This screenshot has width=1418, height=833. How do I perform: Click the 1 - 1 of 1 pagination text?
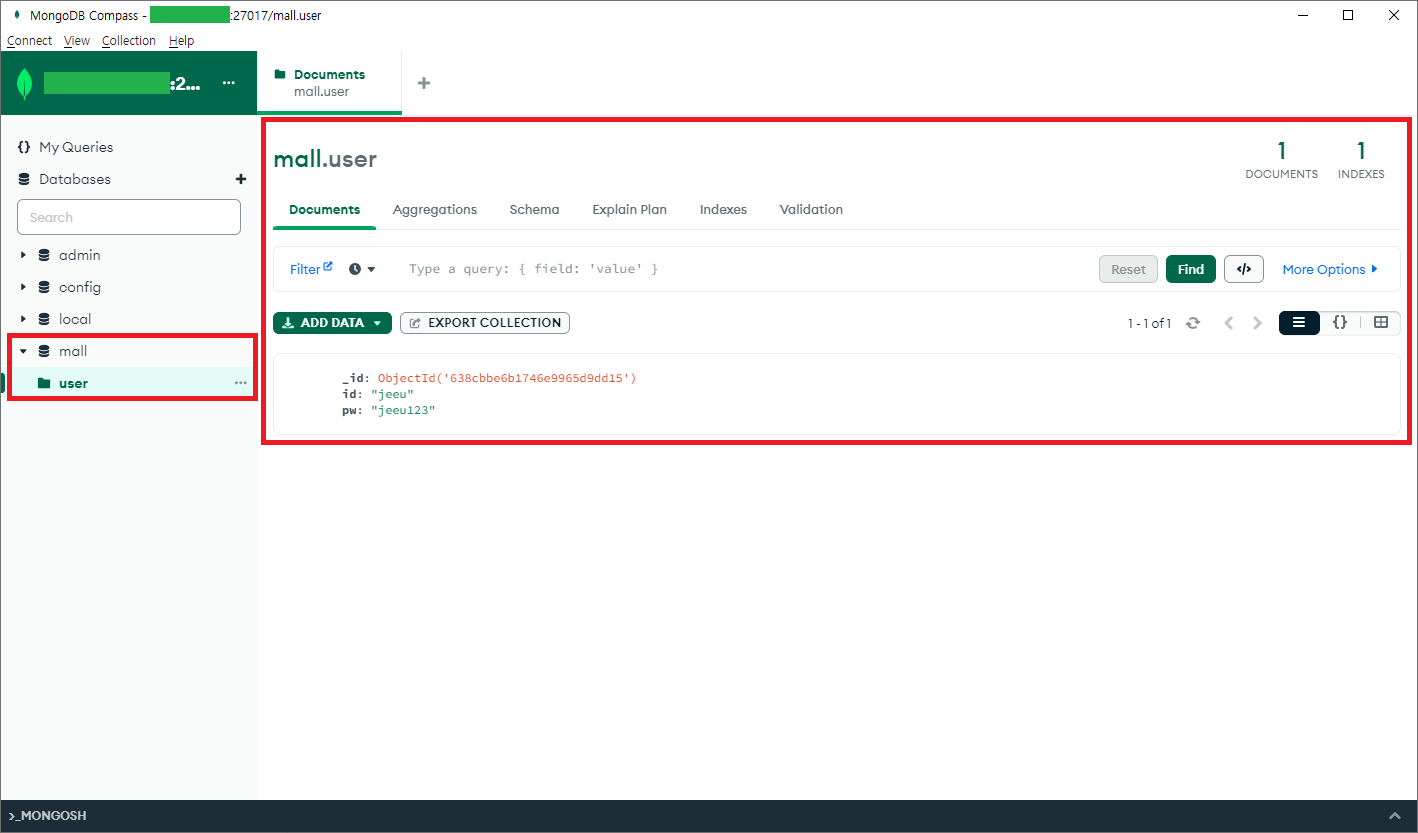(x=1149, y=323)
